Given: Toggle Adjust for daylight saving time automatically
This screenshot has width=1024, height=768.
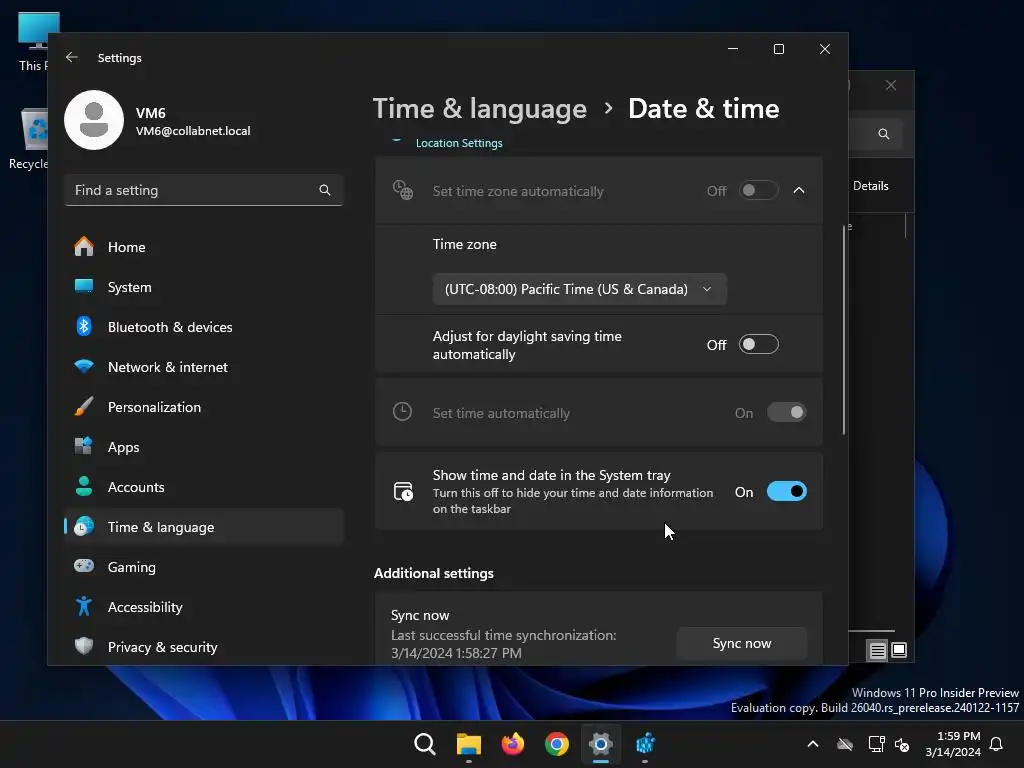Looking at the screenshot, I should point(758,344).
